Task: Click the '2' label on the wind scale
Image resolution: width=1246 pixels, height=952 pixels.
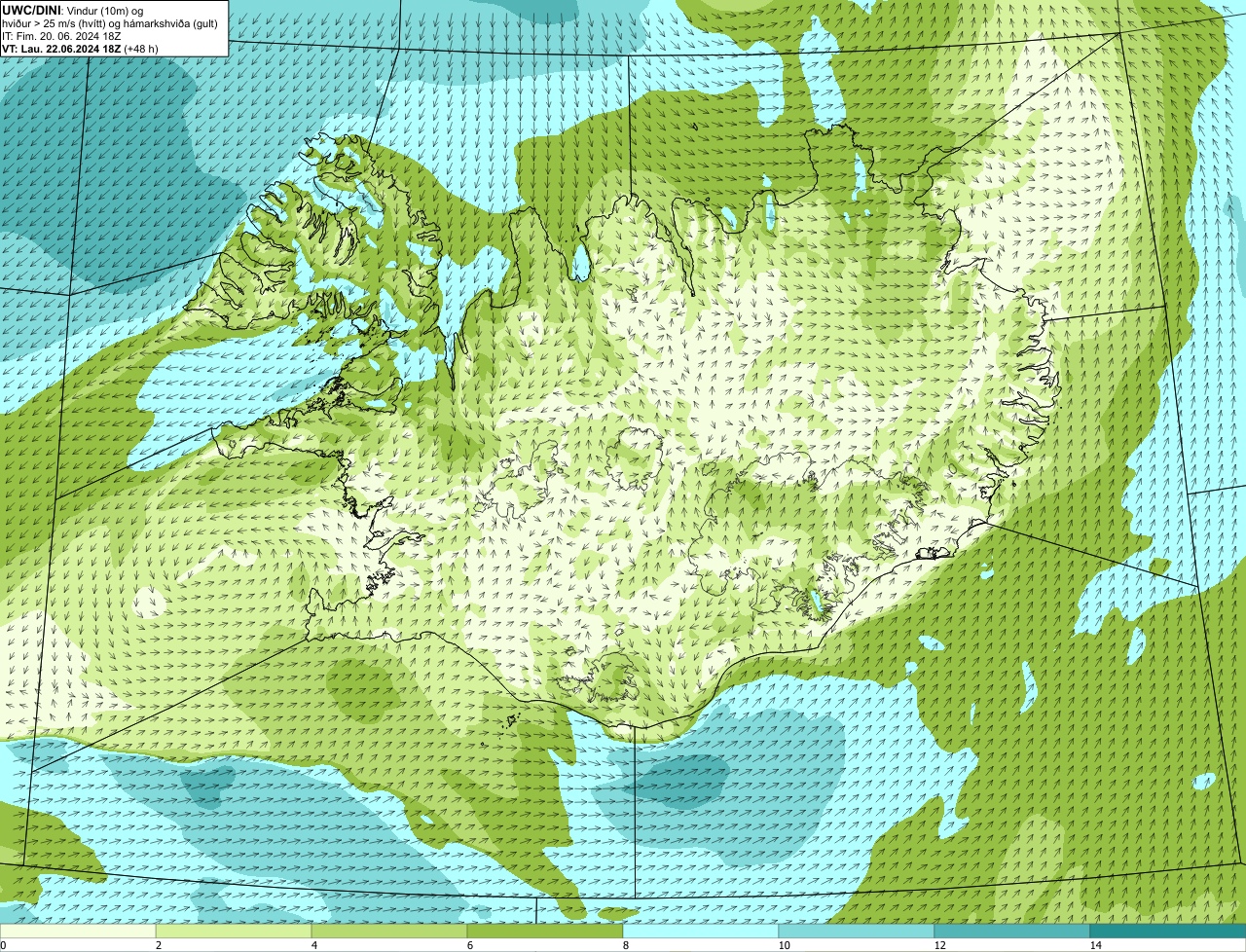Action: point(159,945)
